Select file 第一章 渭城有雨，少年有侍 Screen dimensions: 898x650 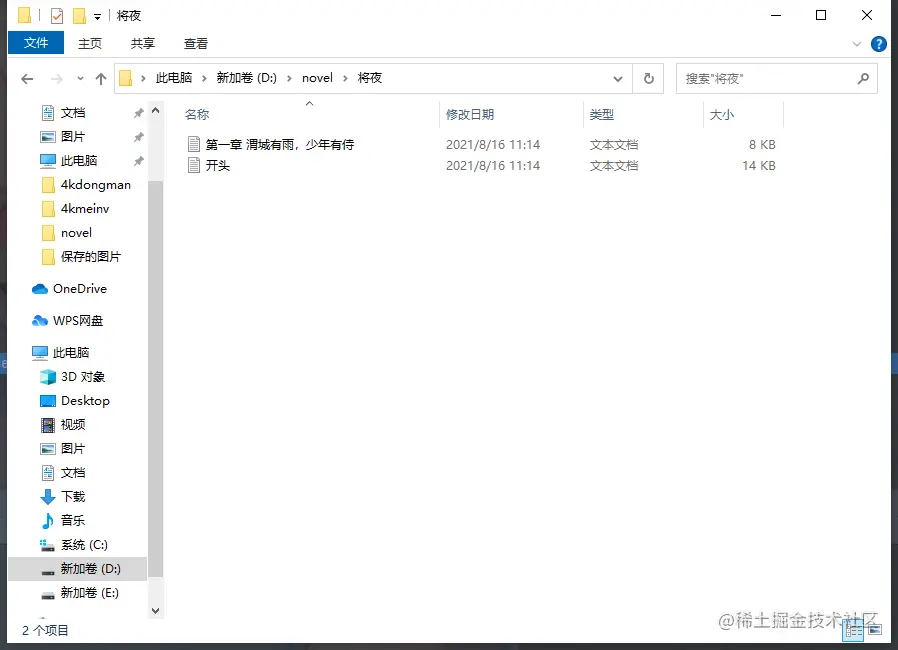(279, 144)
